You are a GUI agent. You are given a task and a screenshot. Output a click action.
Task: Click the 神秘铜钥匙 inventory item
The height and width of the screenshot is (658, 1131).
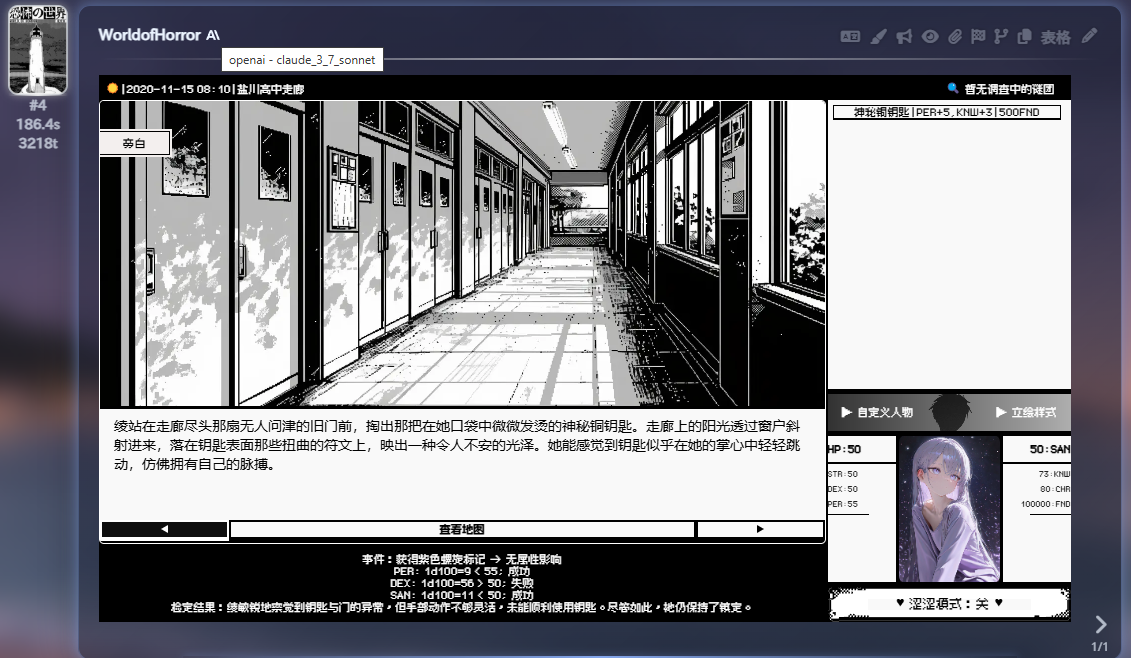click(946, 112)
